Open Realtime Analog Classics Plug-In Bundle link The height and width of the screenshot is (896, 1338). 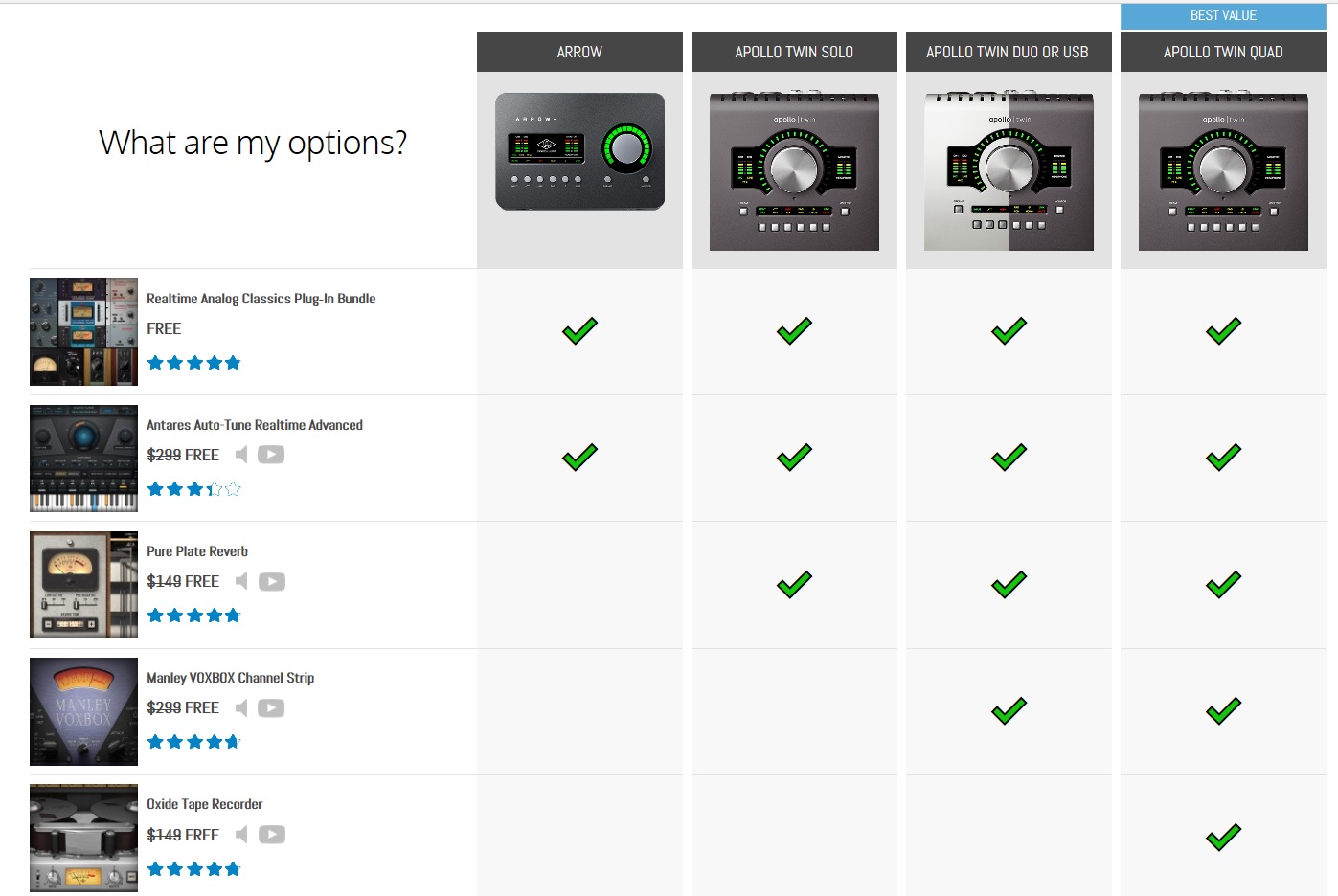(x=261, y=299)
